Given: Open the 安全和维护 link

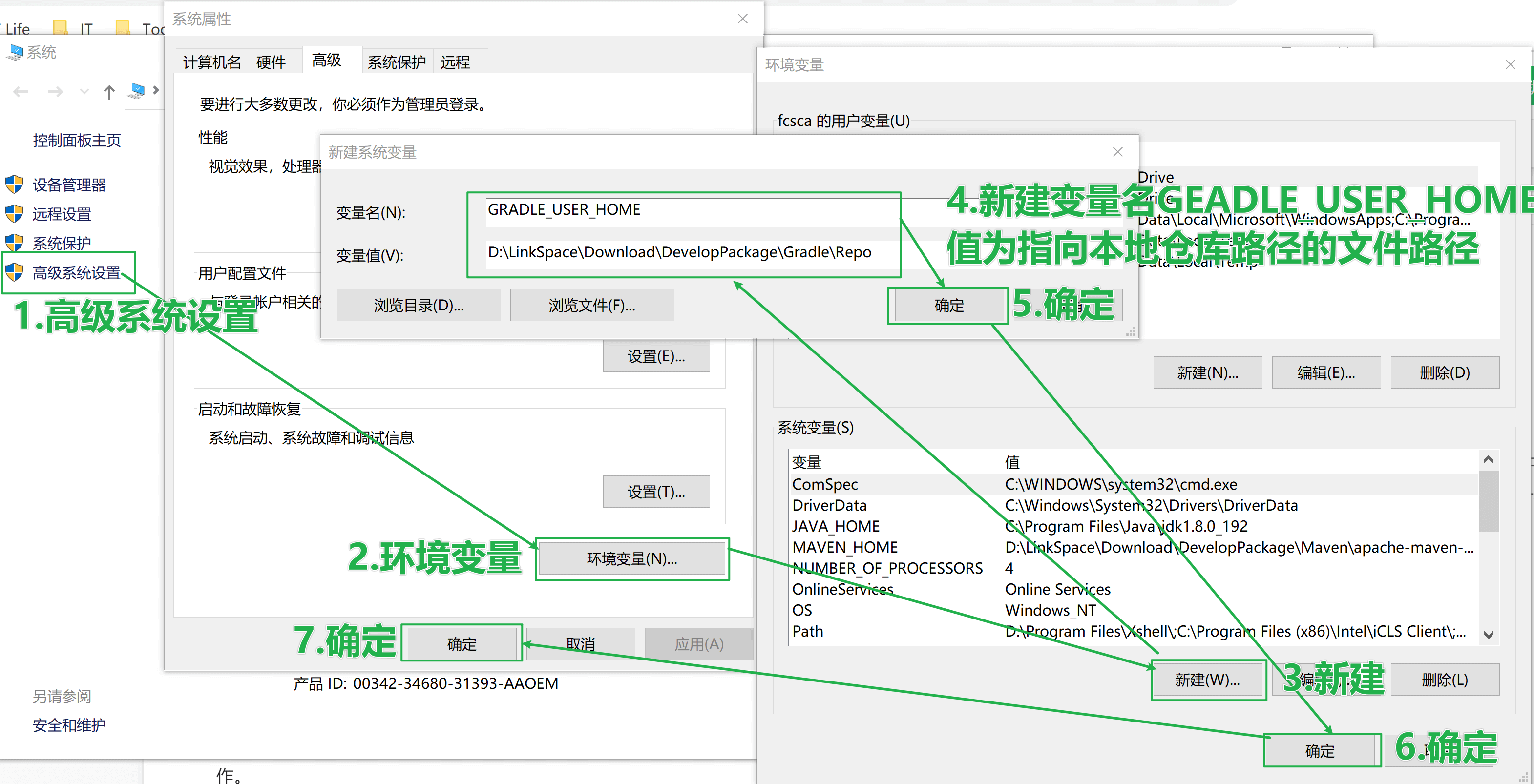Looking at the screenshot, I should coord(69,725).
